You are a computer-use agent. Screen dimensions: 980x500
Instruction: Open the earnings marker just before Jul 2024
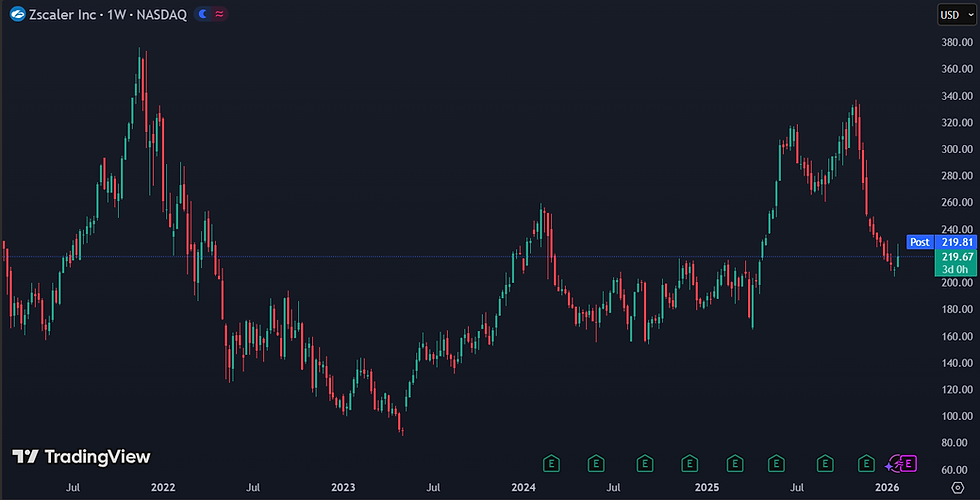(596, 463)
